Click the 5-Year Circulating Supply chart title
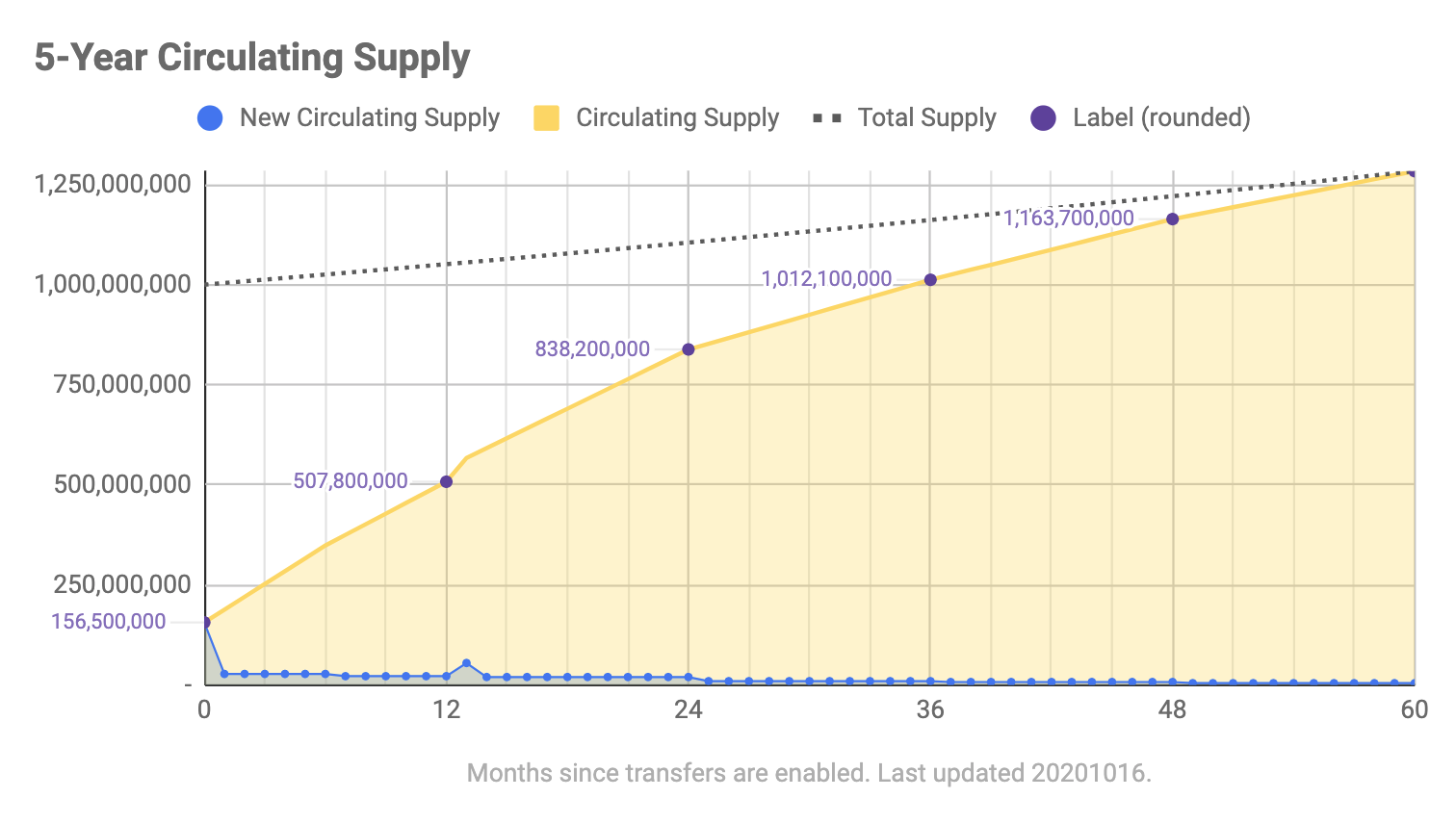Image resolution: width=1456 pixels, height=824 pixels. (252, 58)
